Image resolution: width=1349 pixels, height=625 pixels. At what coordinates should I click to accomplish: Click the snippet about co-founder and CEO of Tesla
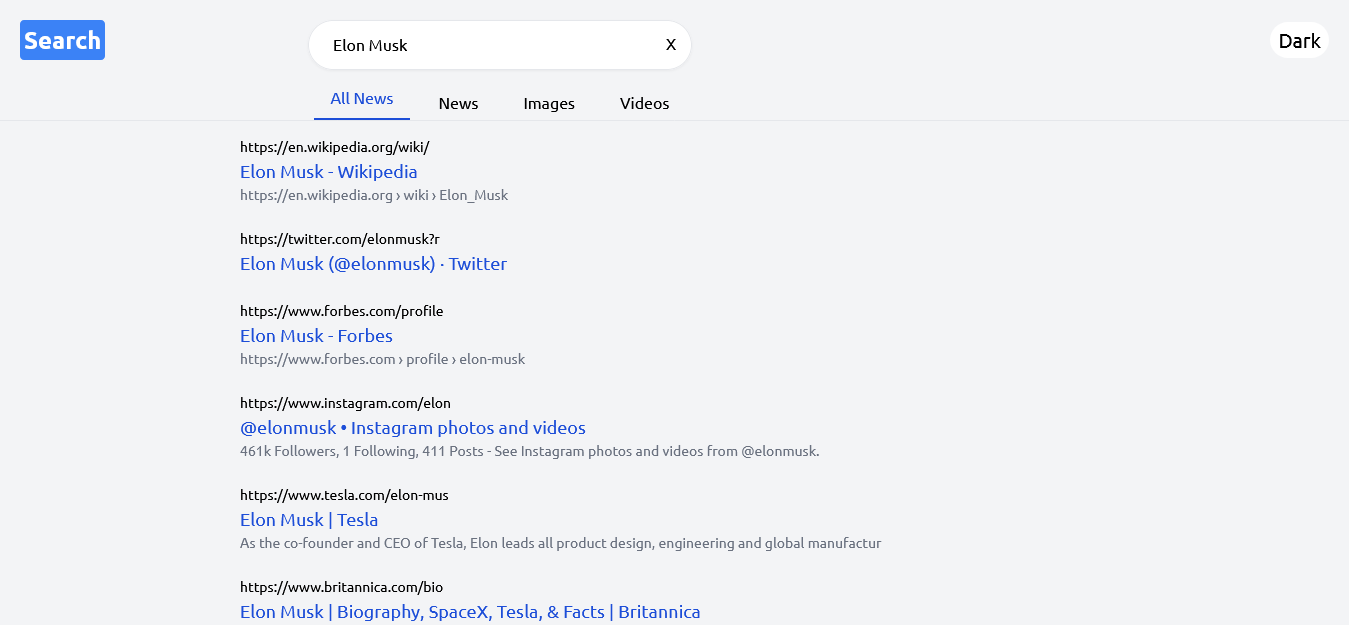(560, 543)
